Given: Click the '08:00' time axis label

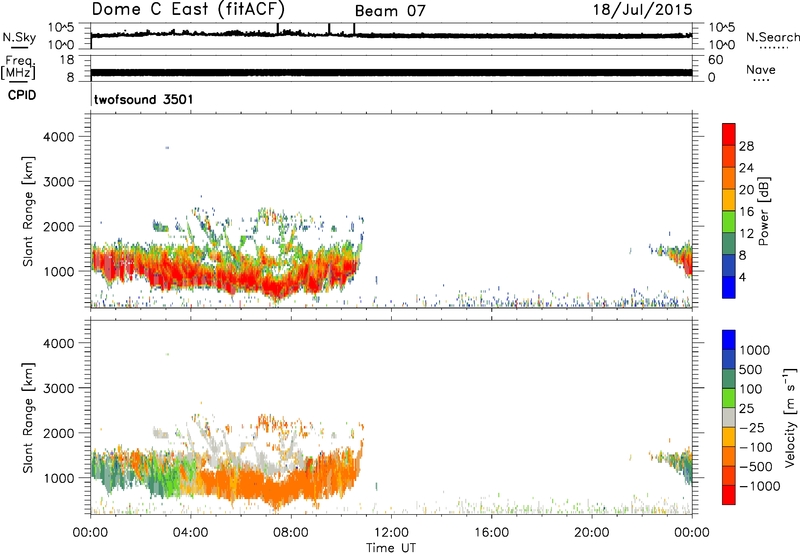Looking at the screenshot, I should [290, 533].
